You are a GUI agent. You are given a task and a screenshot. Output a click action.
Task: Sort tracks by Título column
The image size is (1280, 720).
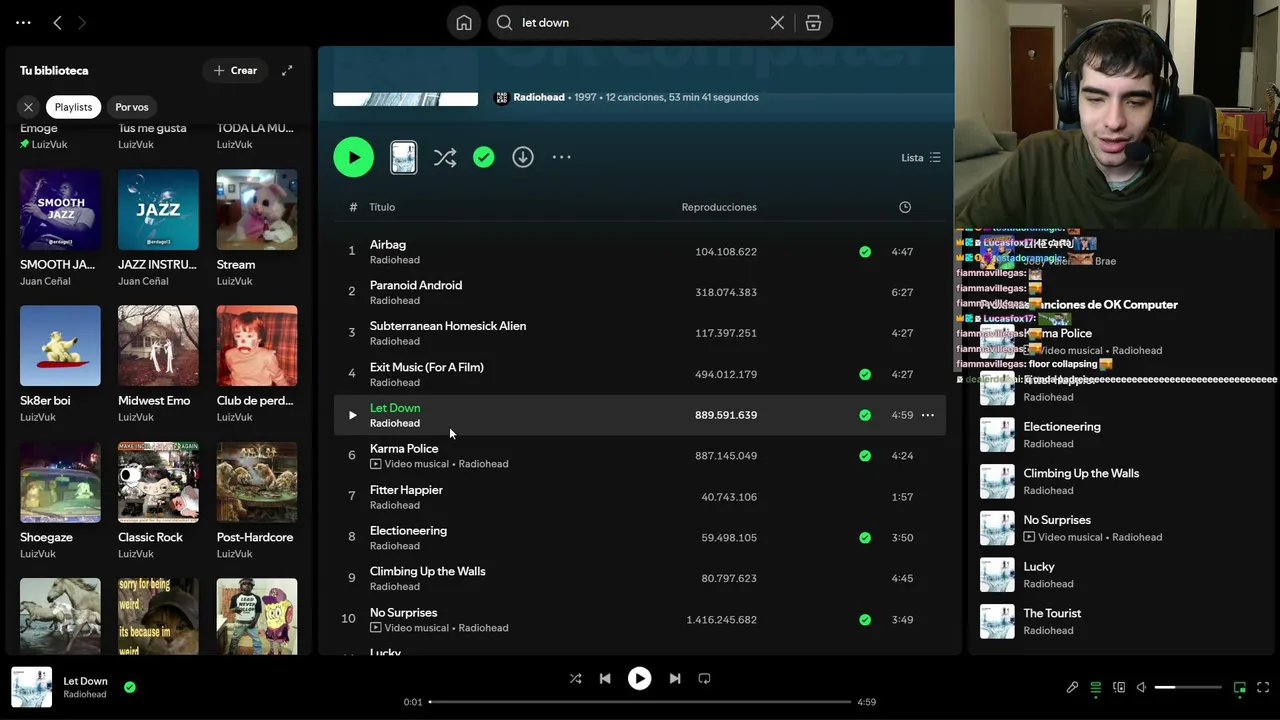(382, 207)
